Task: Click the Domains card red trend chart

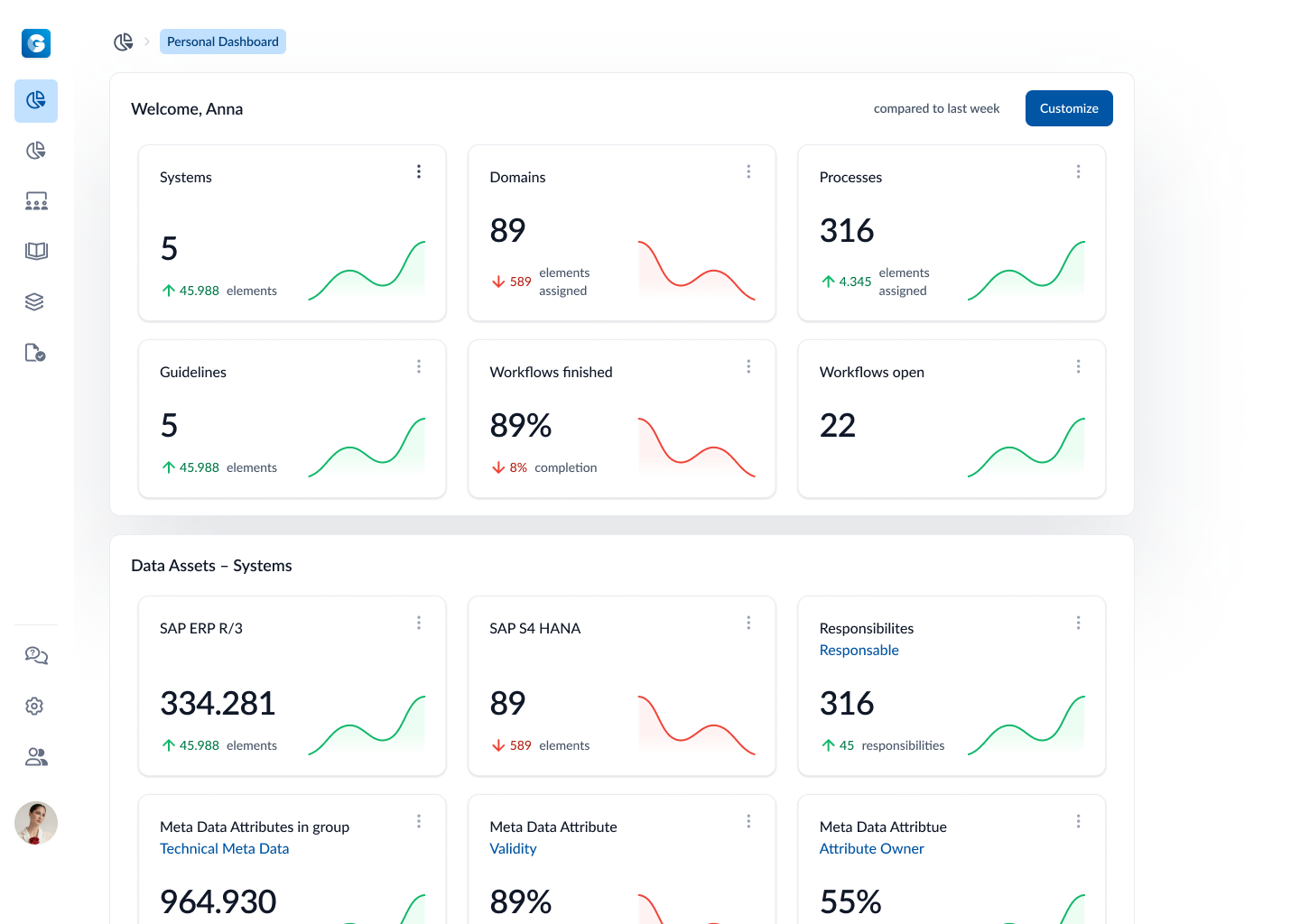Action: (x=696, y=270)
